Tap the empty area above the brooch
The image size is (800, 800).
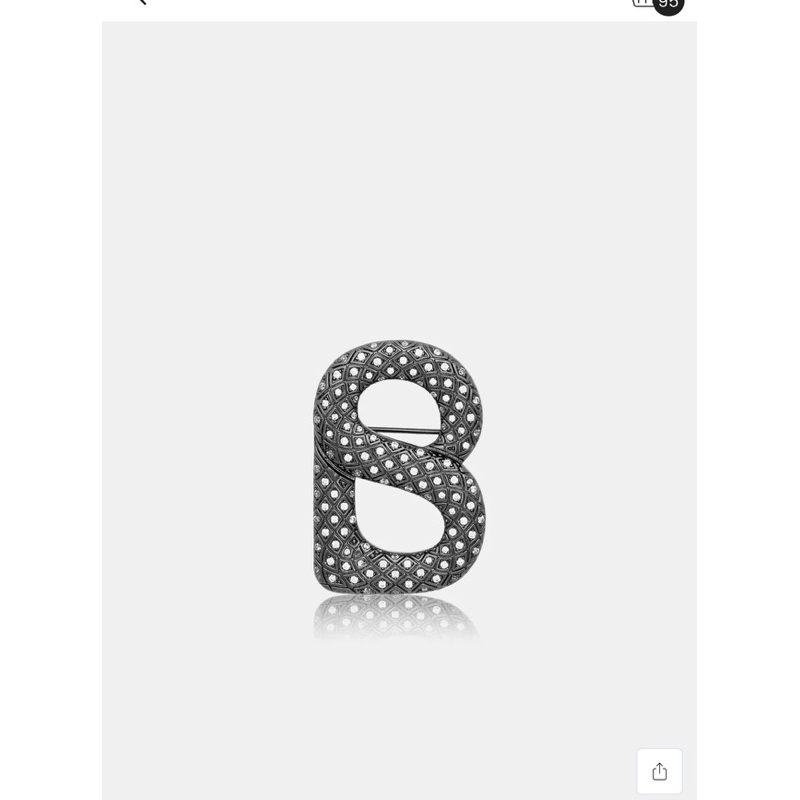(x=399, y=179)
